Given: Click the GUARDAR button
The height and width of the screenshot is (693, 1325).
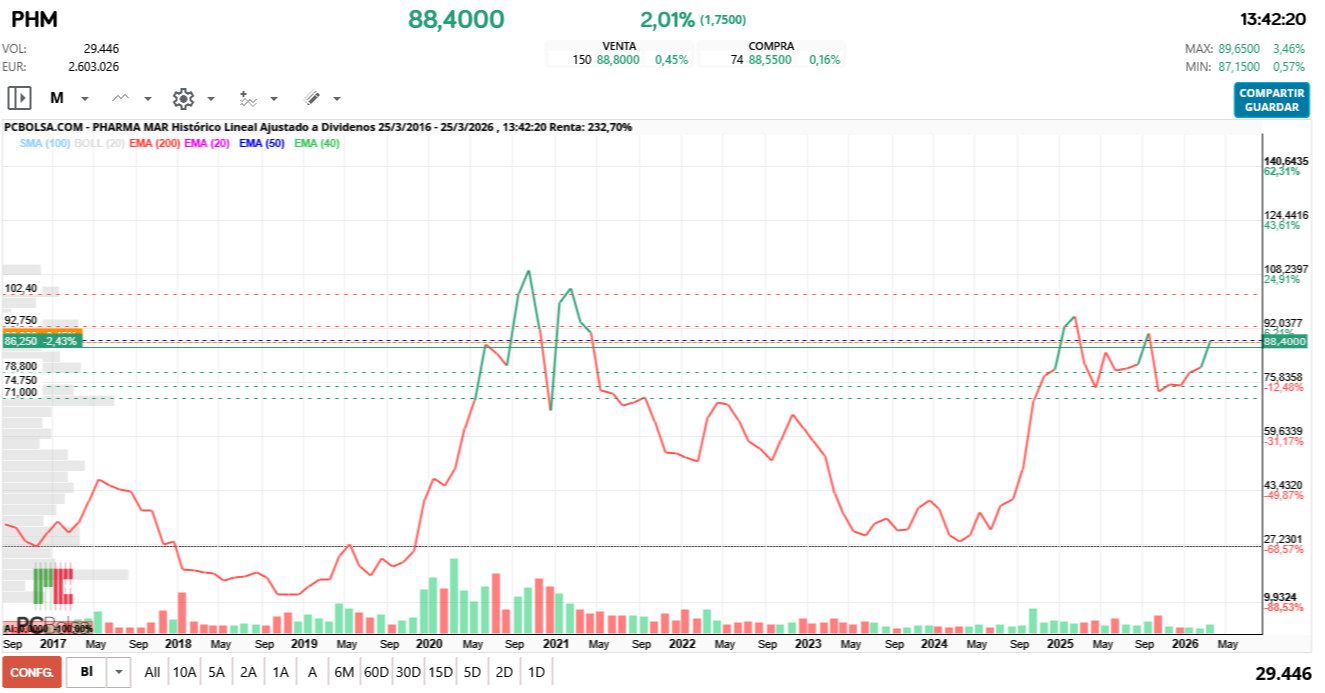Looking at the screenshot, I should [1271, 106].
